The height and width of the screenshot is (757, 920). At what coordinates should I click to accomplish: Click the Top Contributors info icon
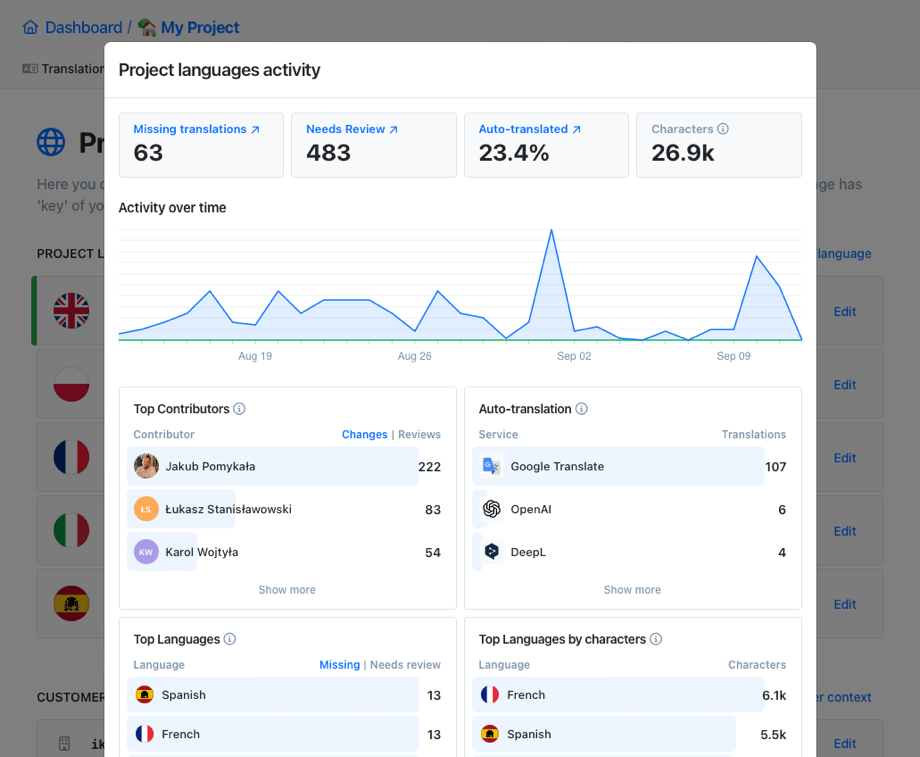[x=239, y=408]
